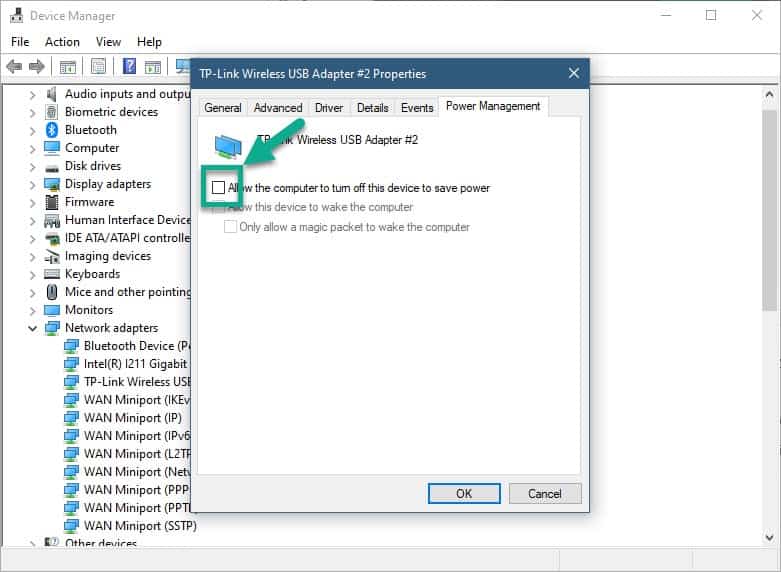
Task: Expand the Display adapters node
Action: [x=32, y=185]
